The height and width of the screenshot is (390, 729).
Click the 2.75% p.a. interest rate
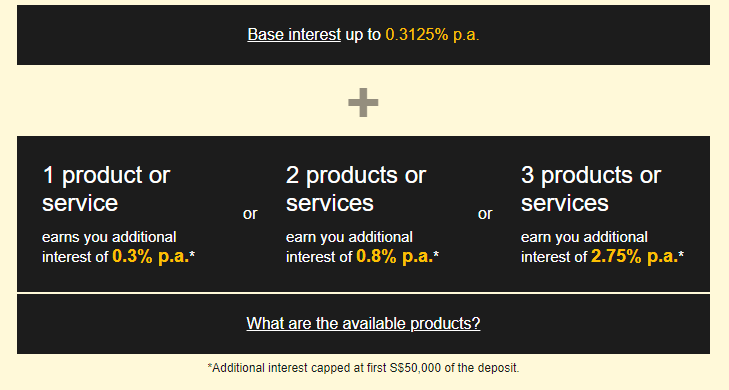click(x=635, y=257)
